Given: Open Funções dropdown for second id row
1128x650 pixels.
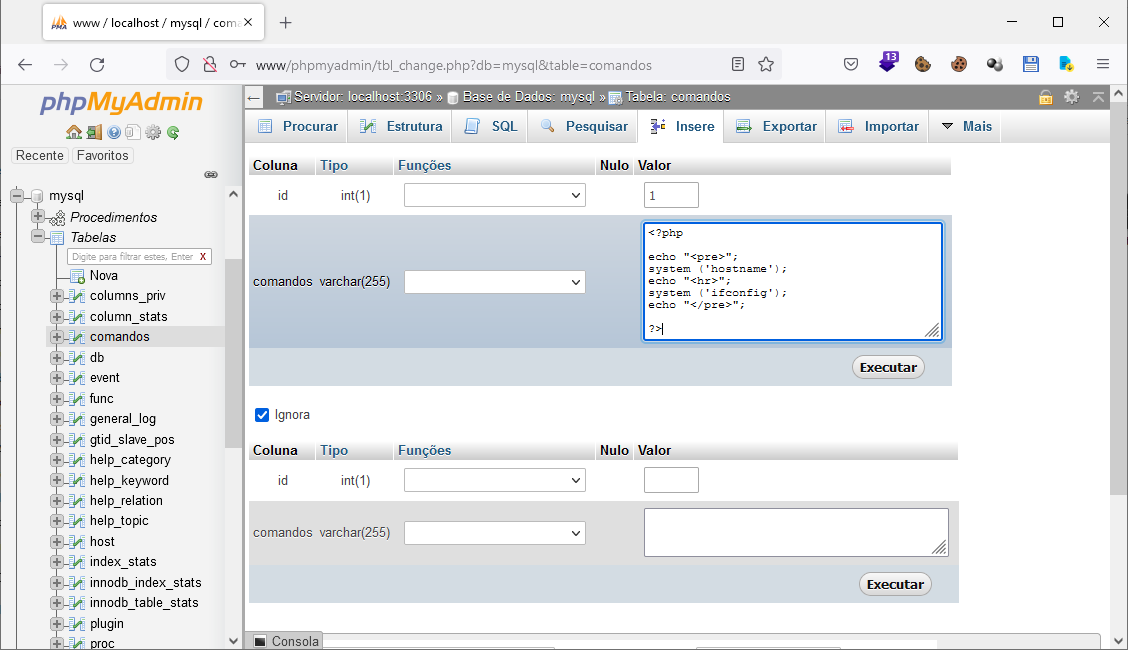Looking at the screenshot, I should pos(495,480).
